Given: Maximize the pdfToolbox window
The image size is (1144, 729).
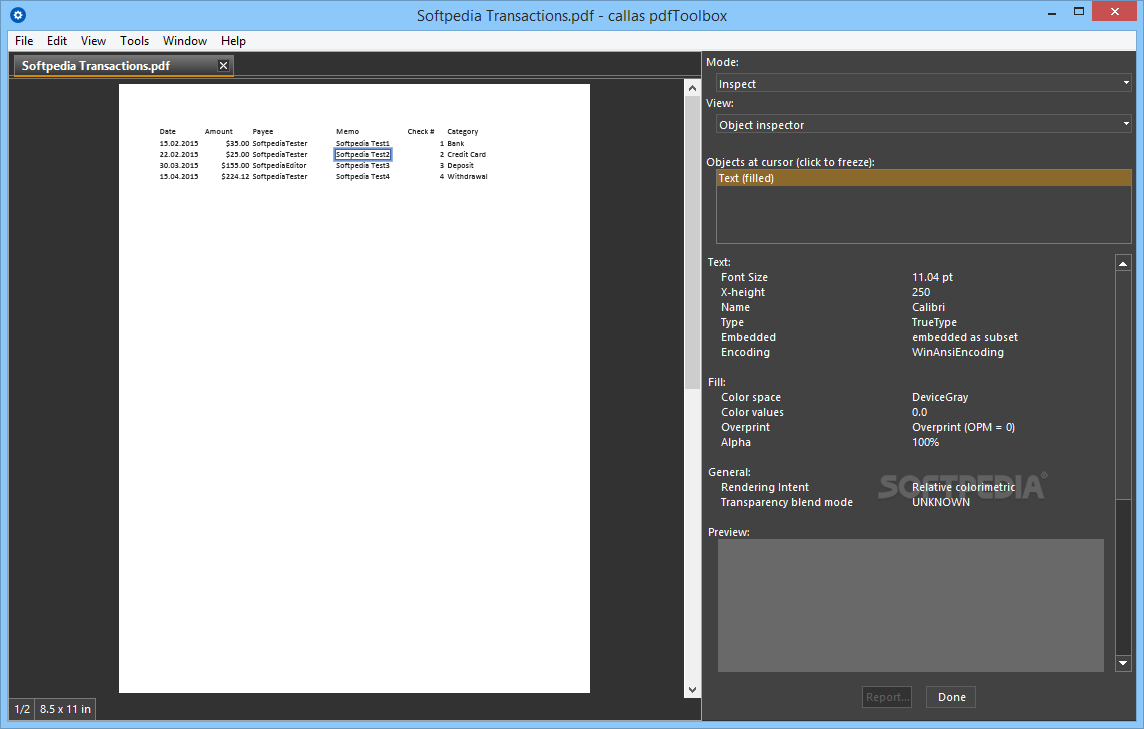Looking at the screenshot, I should [1079, 12].
